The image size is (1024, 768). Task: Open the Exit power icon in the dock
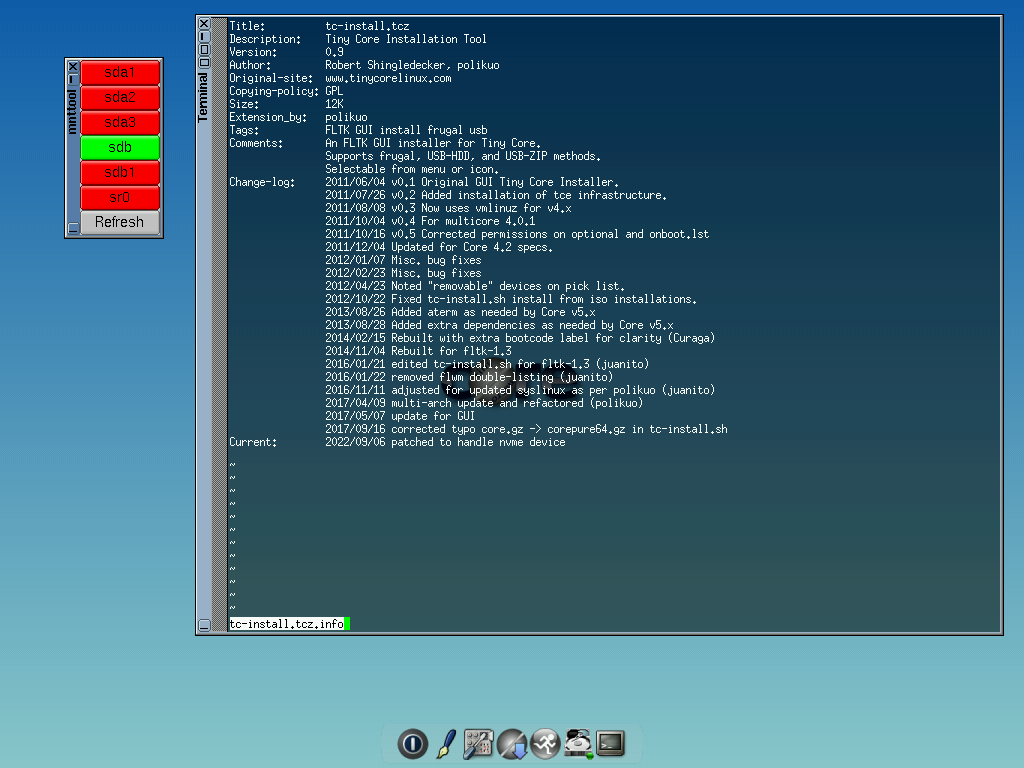click(x=412, y=743)
